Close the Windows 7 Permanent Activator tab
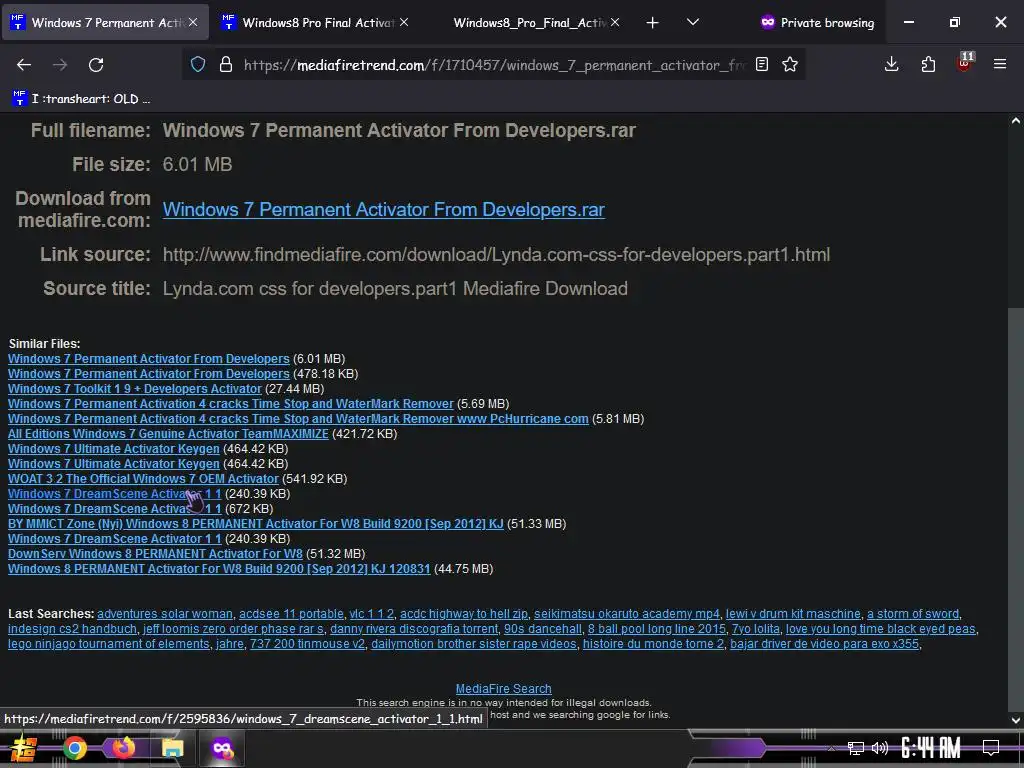Image resolution: width=1024 pixels, height=768 pixels. (193, 22)
